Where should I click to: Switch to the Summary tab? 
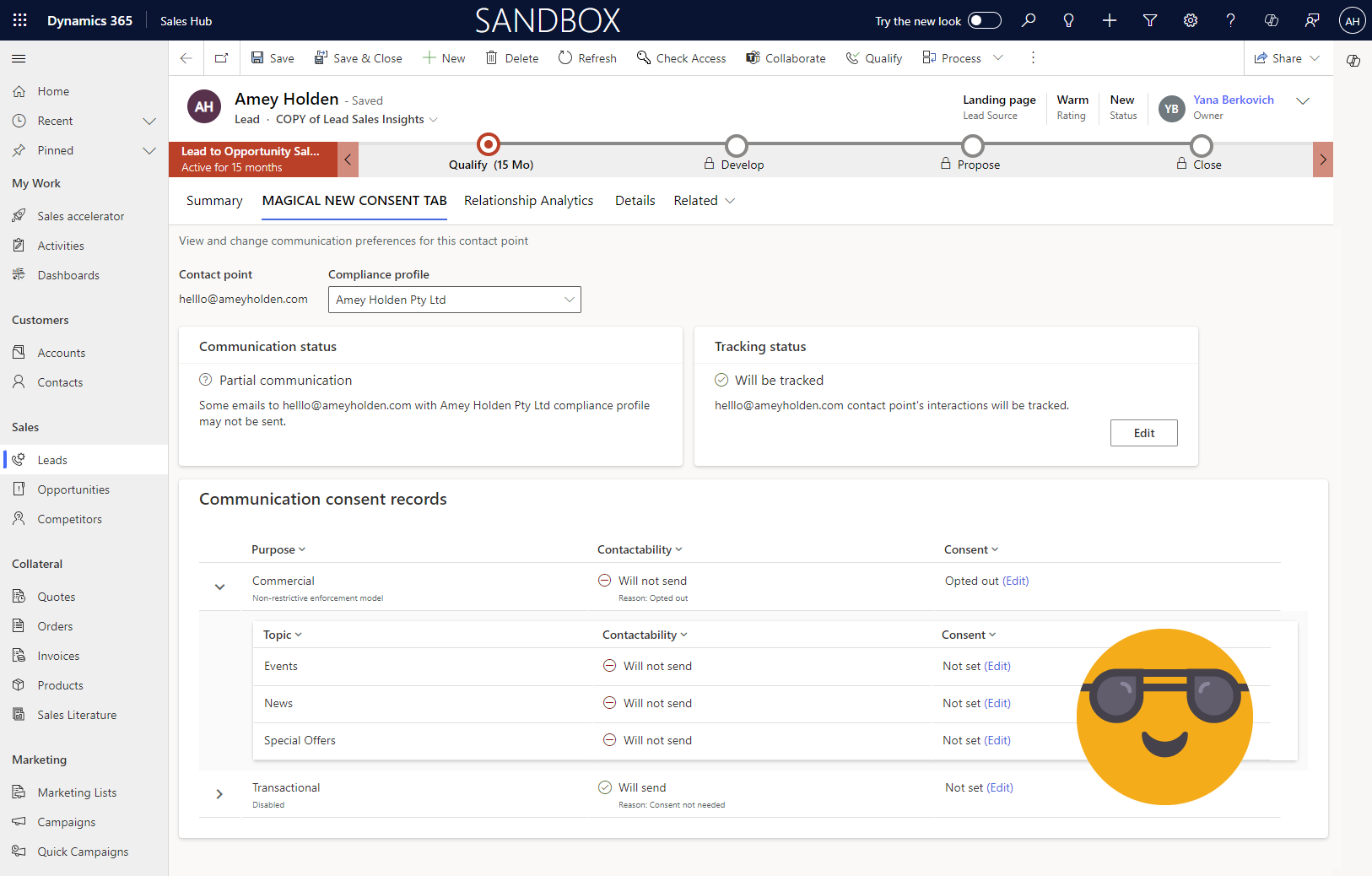click(x=213, y=201)
